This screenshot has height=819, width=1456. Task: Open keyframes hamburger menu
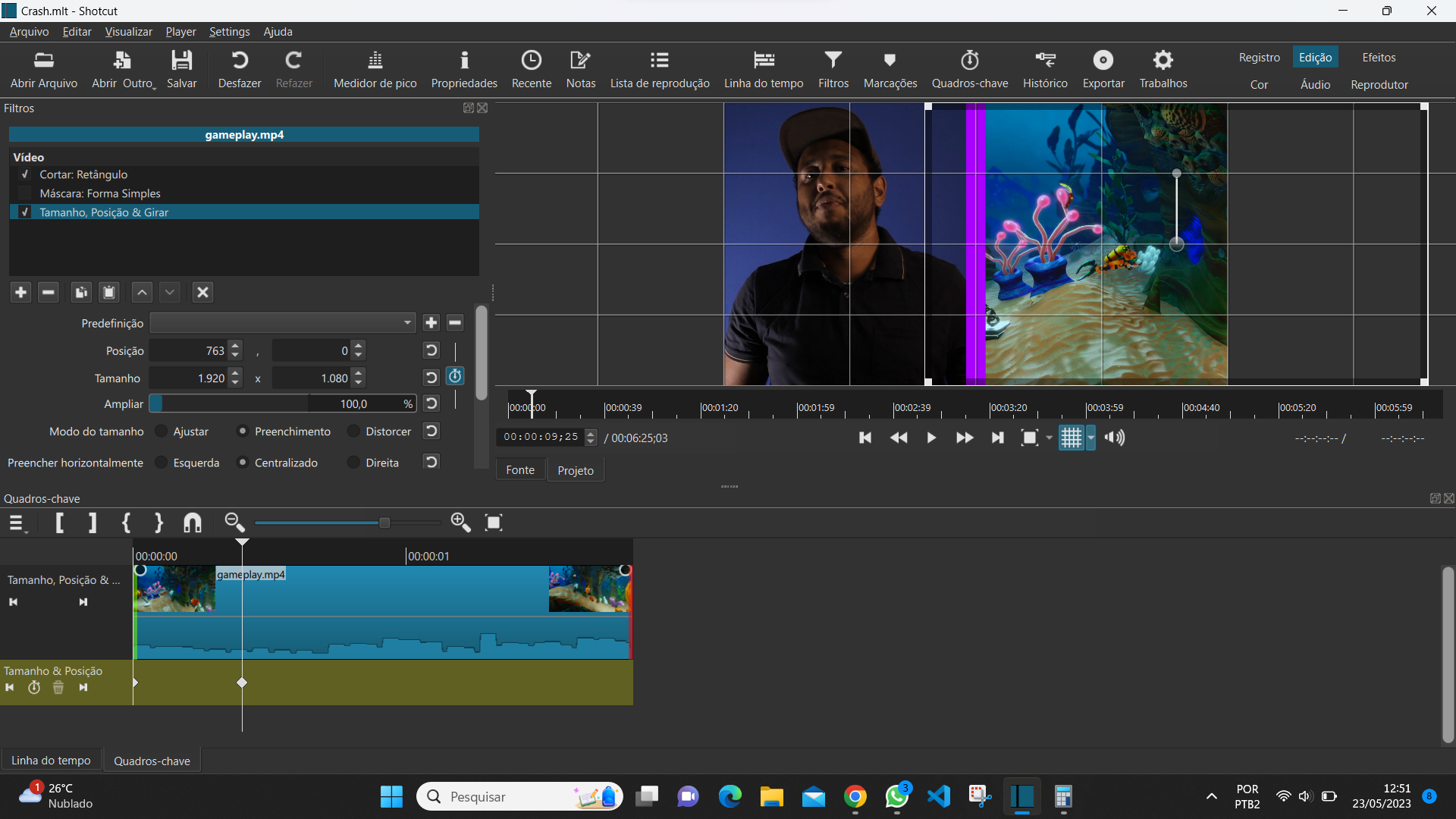click(18, 522)
